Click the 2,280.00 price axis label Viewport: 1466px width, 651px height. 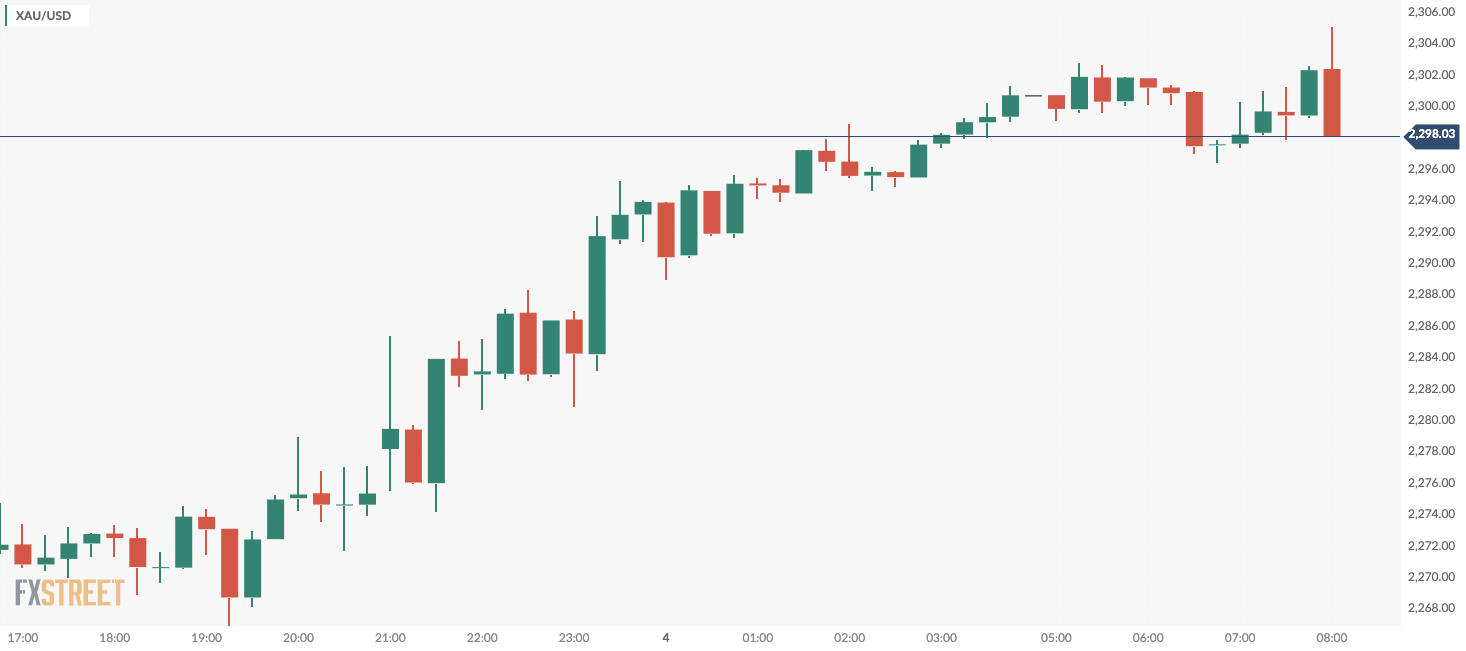click(x=1430, y=420)
